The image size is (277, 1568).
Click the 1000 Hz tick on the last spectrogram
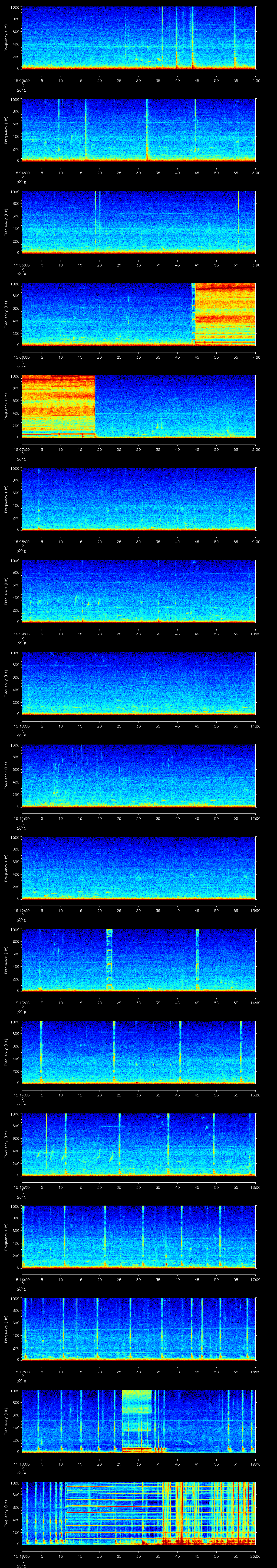15,1483
